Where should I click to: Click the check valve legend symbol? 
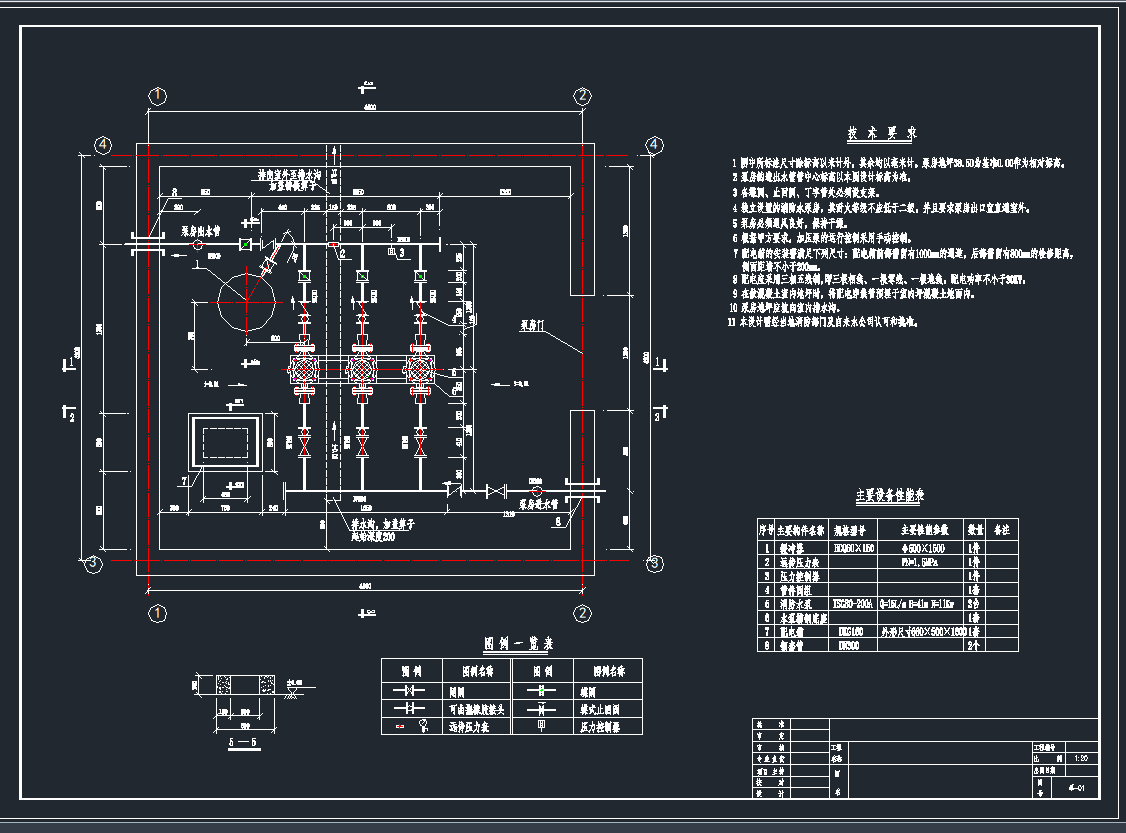[x=541, y=709]
